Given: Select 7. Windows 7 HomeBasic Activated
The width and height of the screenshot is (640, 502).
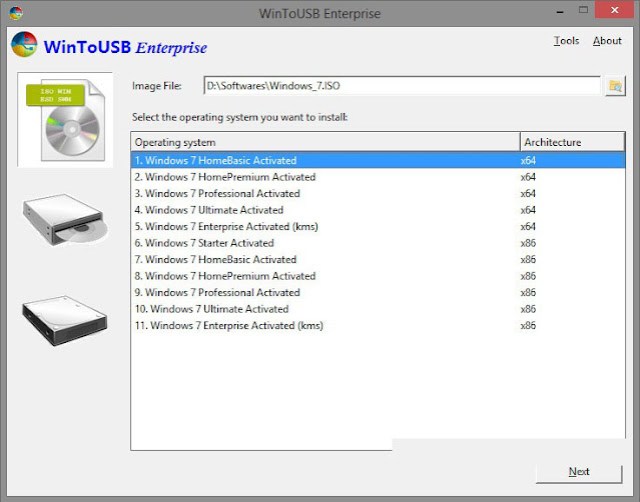Looking at the screenshot, I should pyautogui.click(x=378, y=260).
